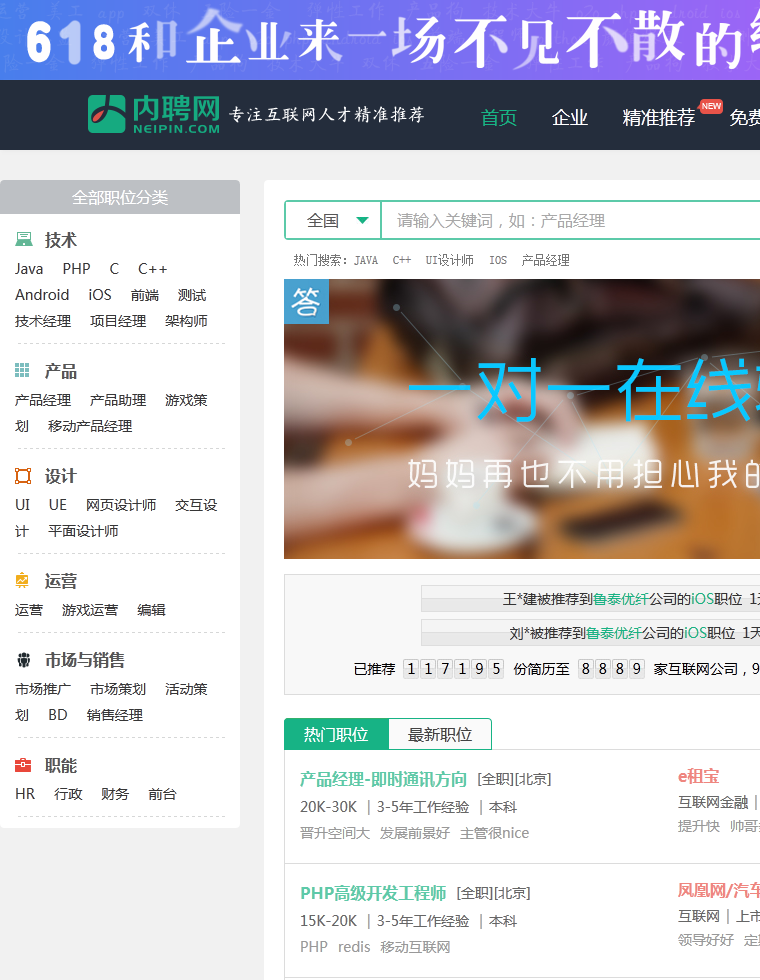Viewport: 760px width, 980px height.
Task: Open the 企业 nav item
Action: point(569,118)
